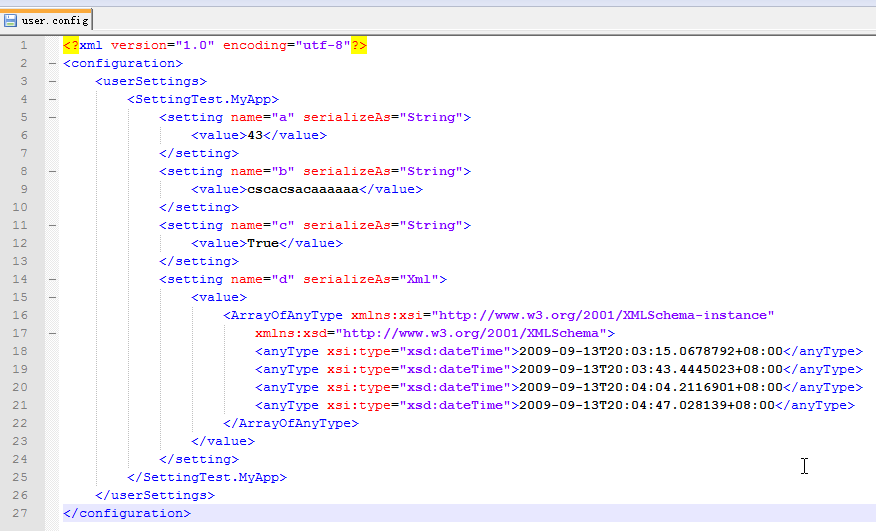This screenshot has height=531, width=876.
Task: Click the XMLSchema-instance URL on line 16
Action: [603, 315]
